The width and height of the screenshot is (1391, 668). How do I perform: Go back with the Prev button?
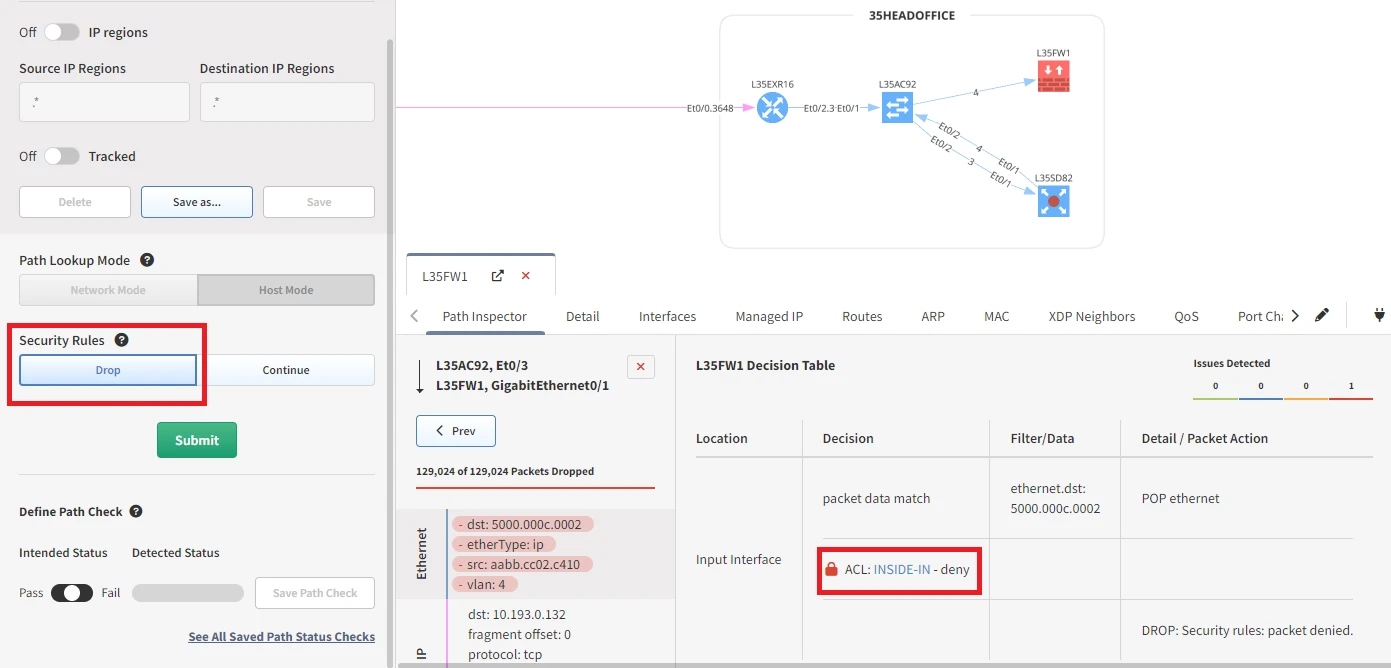click(455, 431)
